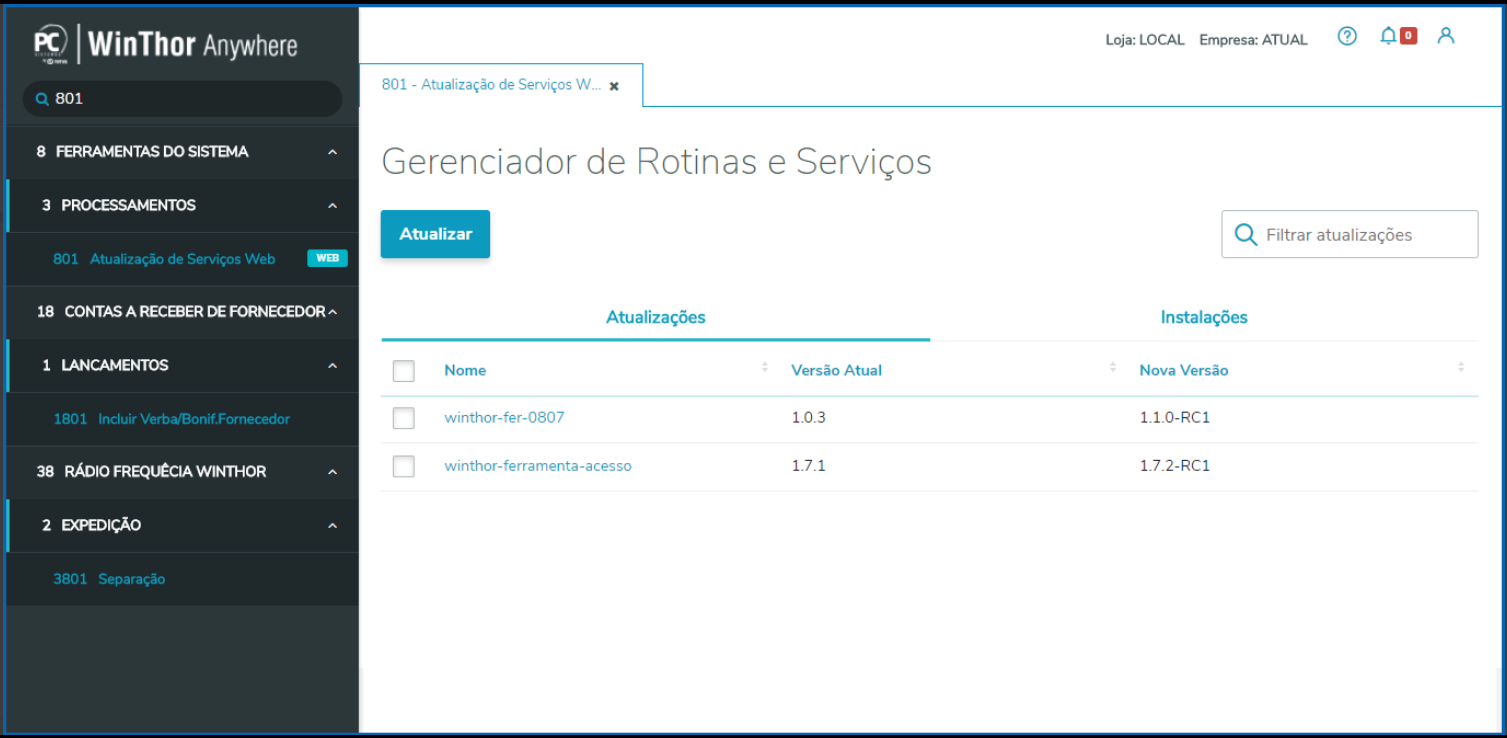Check the winthor-ferramenta-acesso row checkbox
The width and height of the screenshot is (1507, 738).
pos(403,466)
